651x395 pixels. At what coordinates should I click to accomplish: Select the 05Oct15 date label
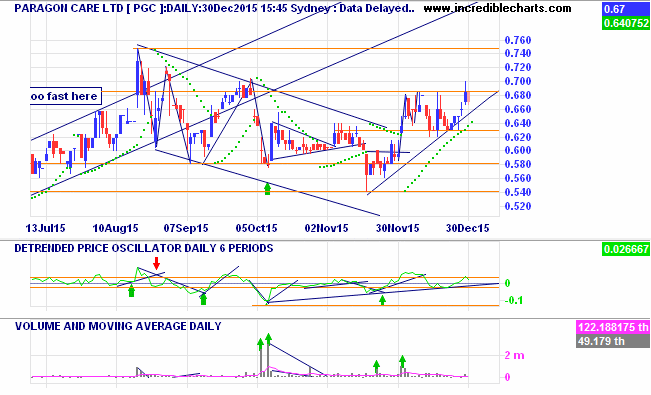pyautogui.click(x=256, y=228)
